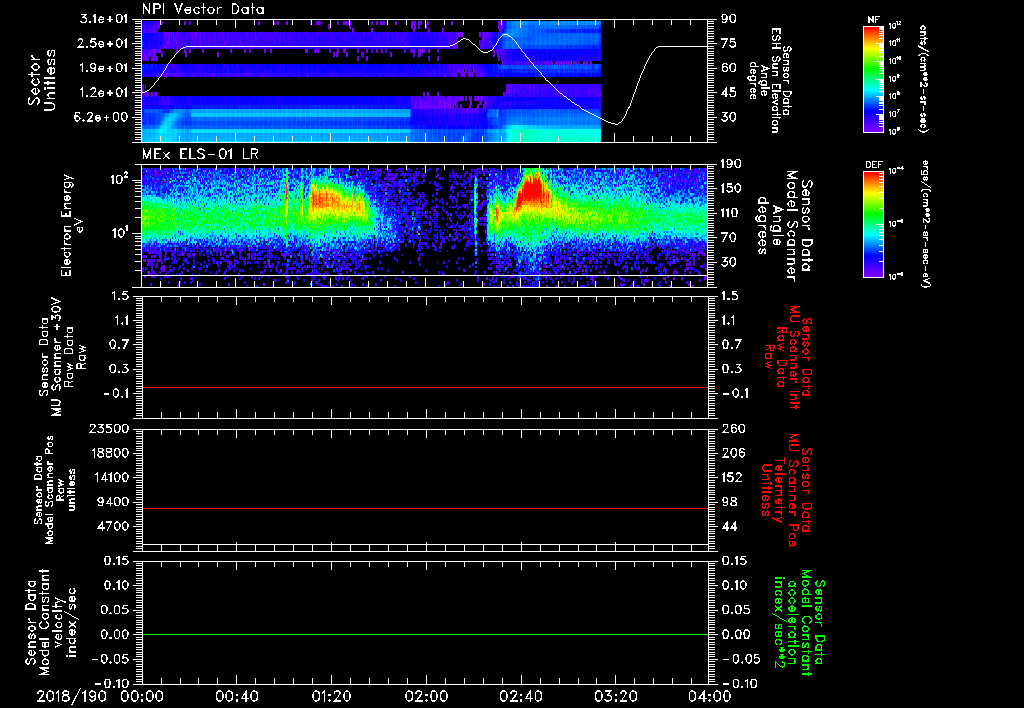Click the "152" telemetry tick label
The height and width of the screenshot is (708, 1024).
(x=731, y=477)
